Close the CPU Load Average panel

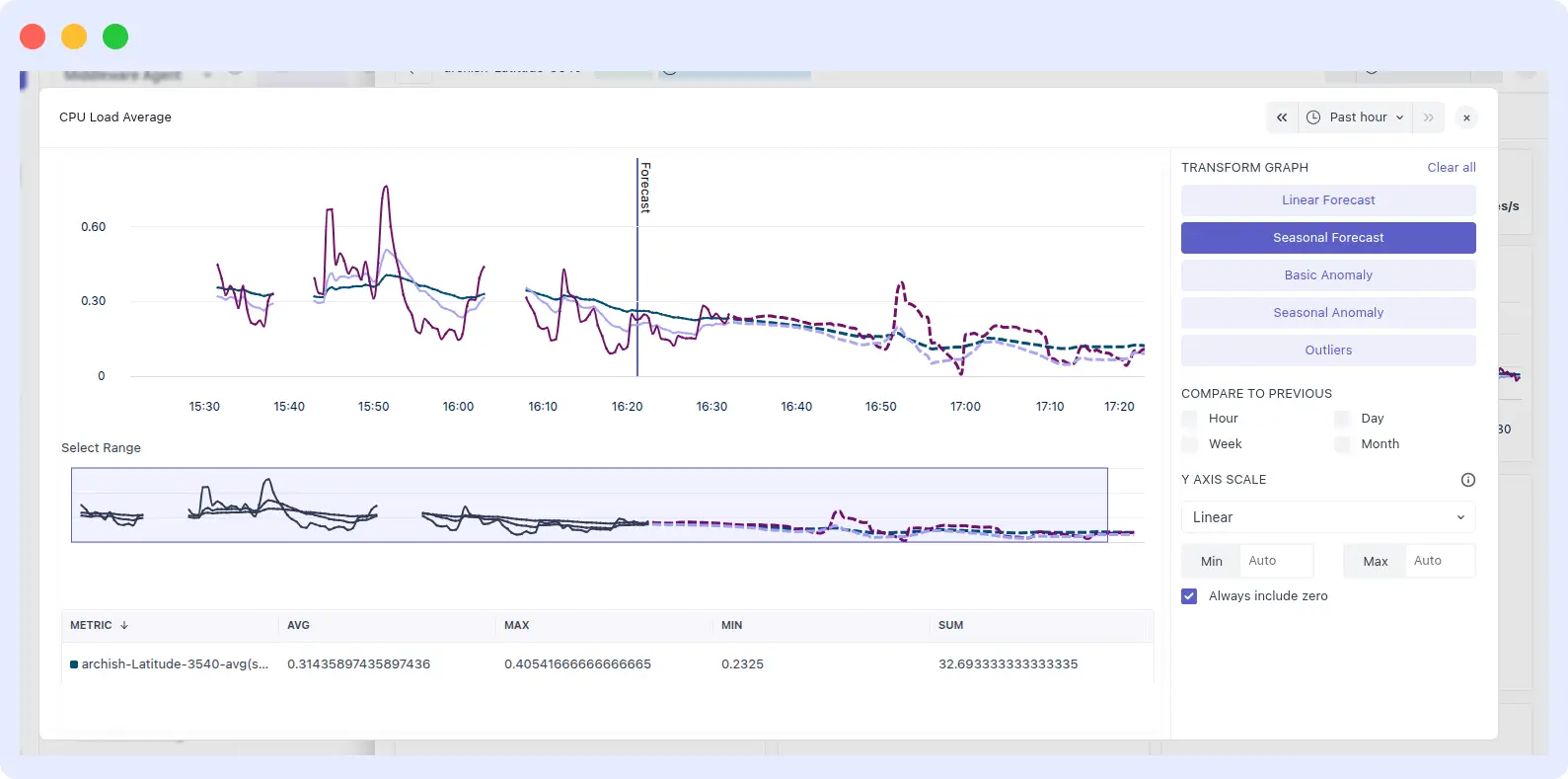(x=1466, y=117)
